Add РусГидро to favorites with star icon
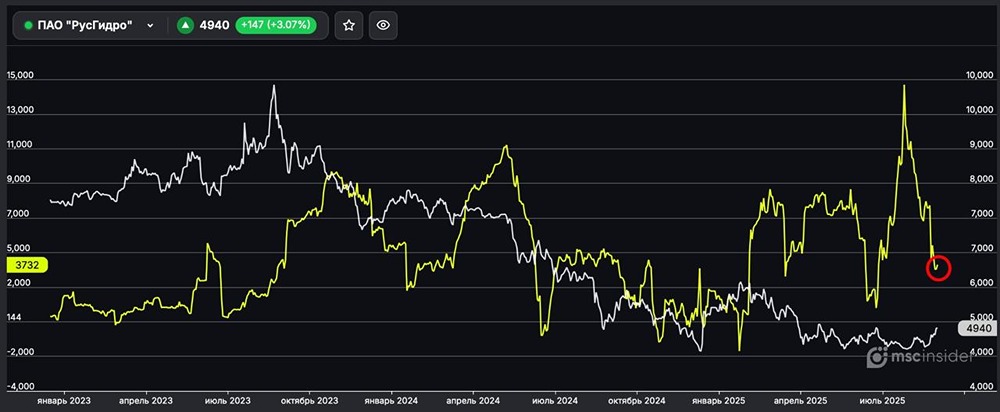This screenshot has width=1000, height=412. (x=349, y=26)
